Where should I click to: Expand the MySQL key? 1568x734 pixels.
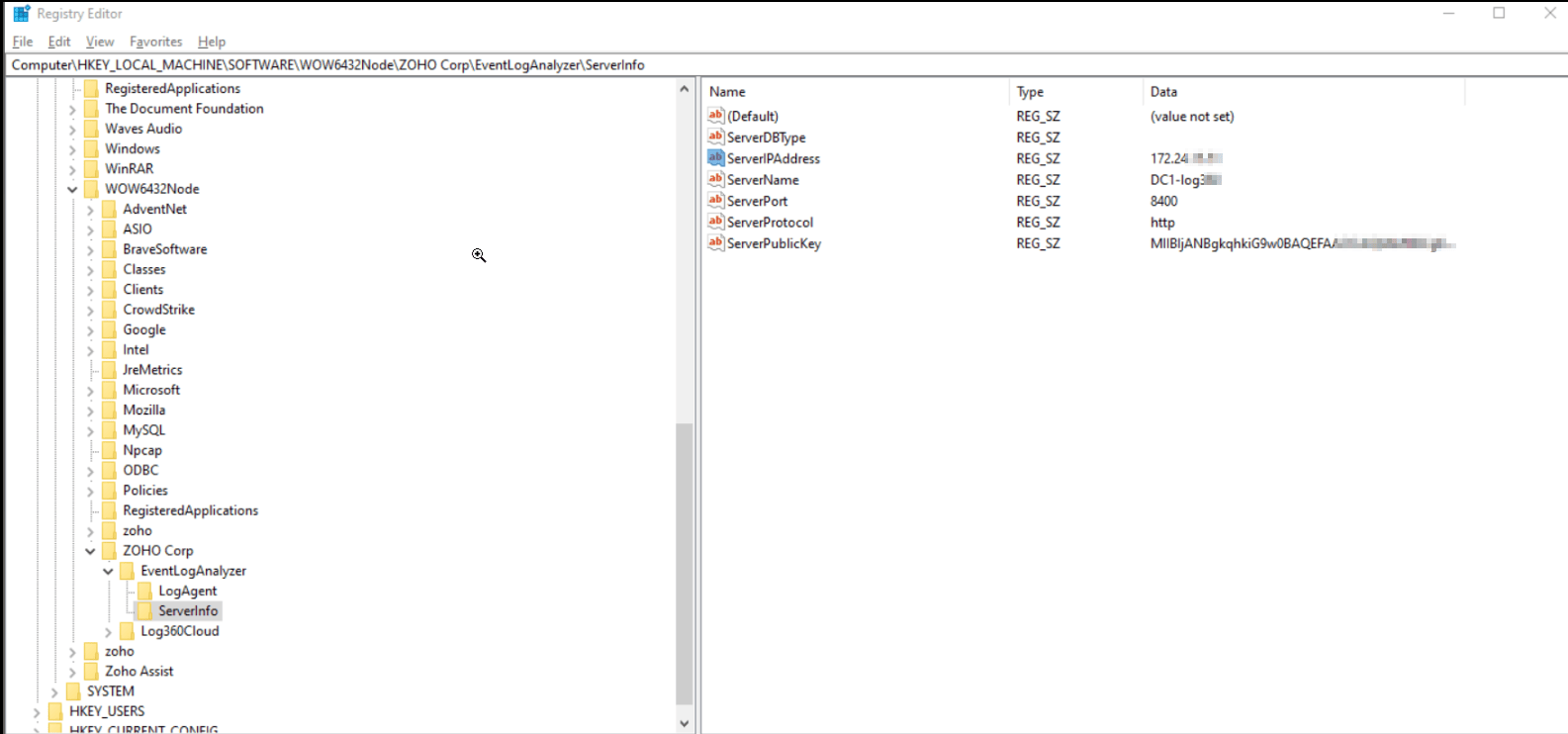coord(90,430)
